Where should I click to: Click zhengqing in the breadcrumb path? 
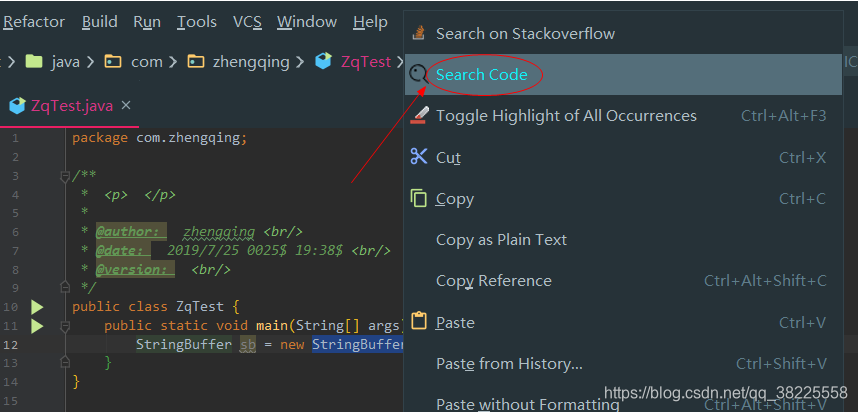[251, 62]
